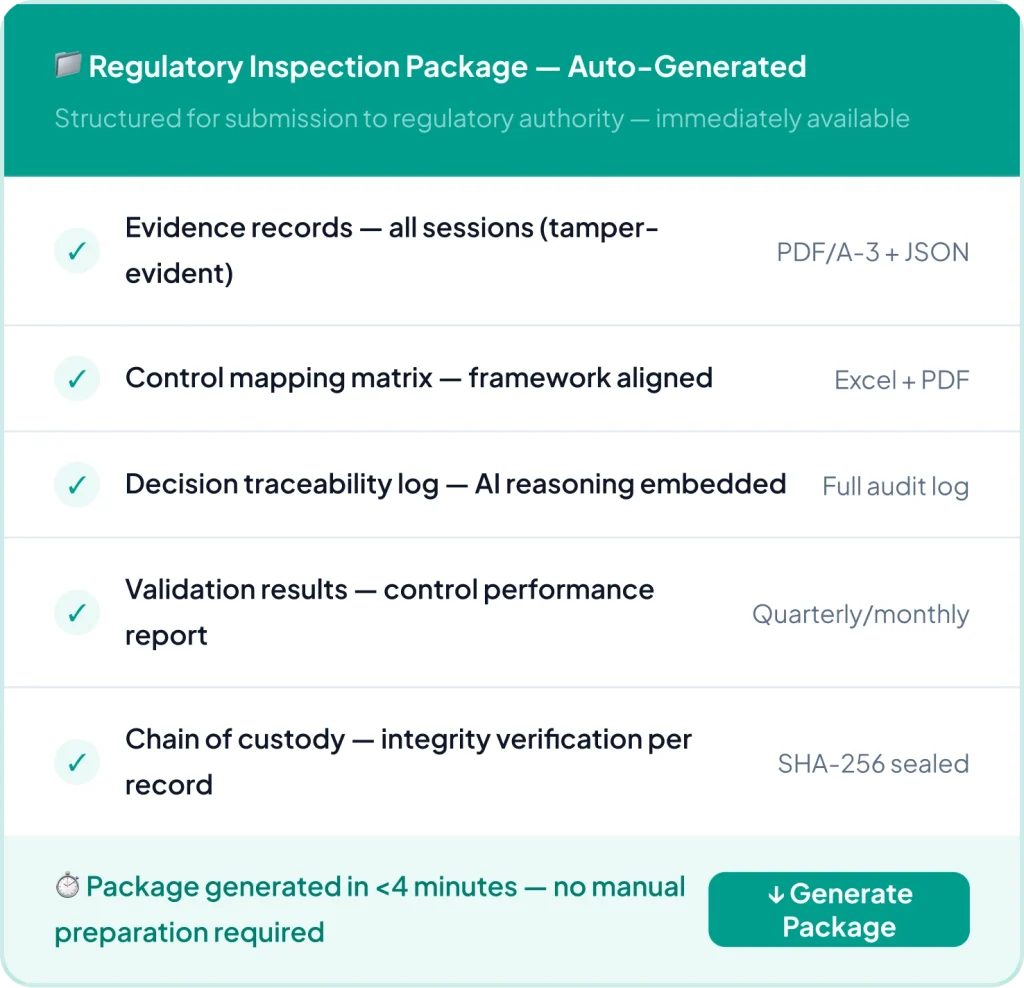Click the Regulatory Inspection Package header title
The width and height of the screenshot is (1024, 988).
[447, 67]
